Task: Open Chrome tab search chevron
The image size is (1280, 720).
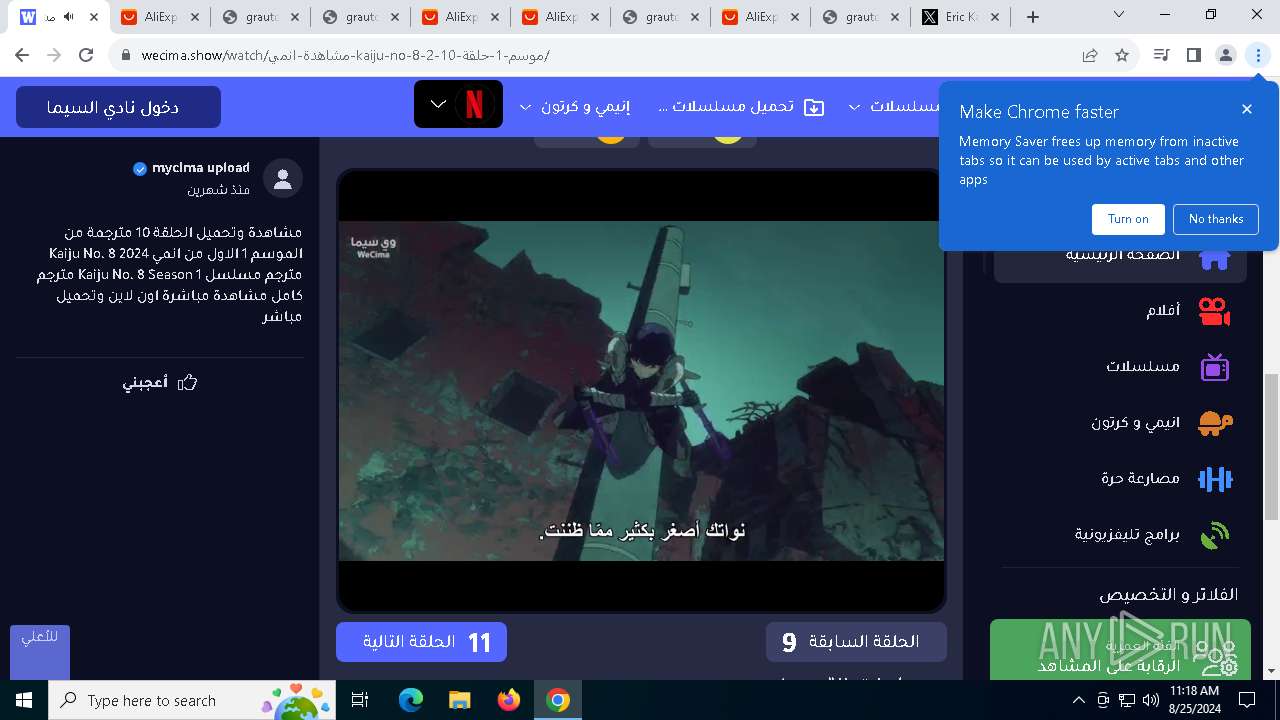Action: [1119, 15]
